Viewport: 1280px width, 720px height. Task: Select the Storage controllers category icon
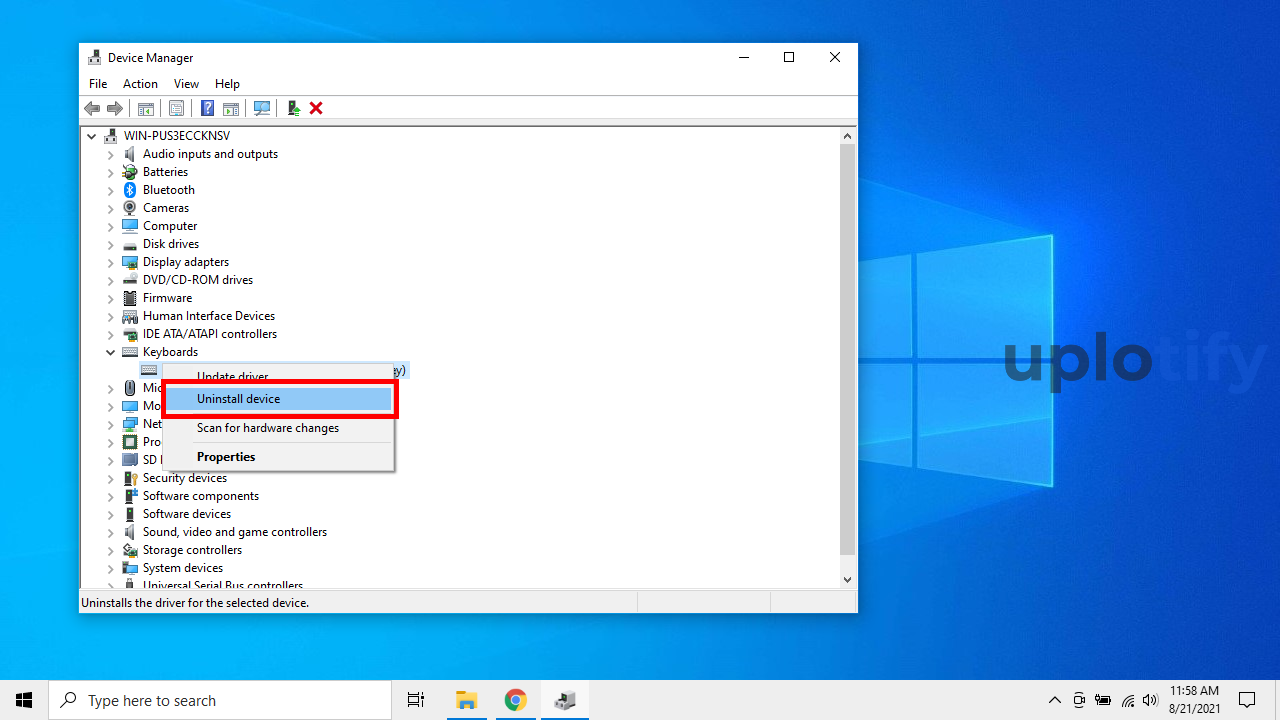click(130, 550)
